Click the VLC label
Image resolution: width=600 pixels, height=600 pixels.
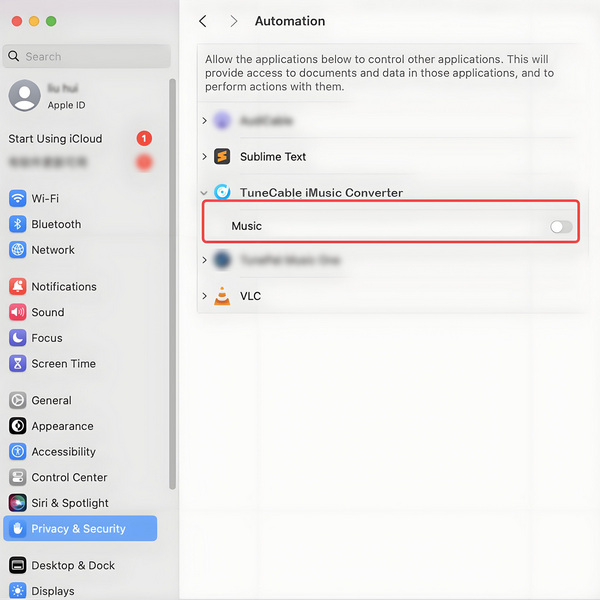coord(250,296)
